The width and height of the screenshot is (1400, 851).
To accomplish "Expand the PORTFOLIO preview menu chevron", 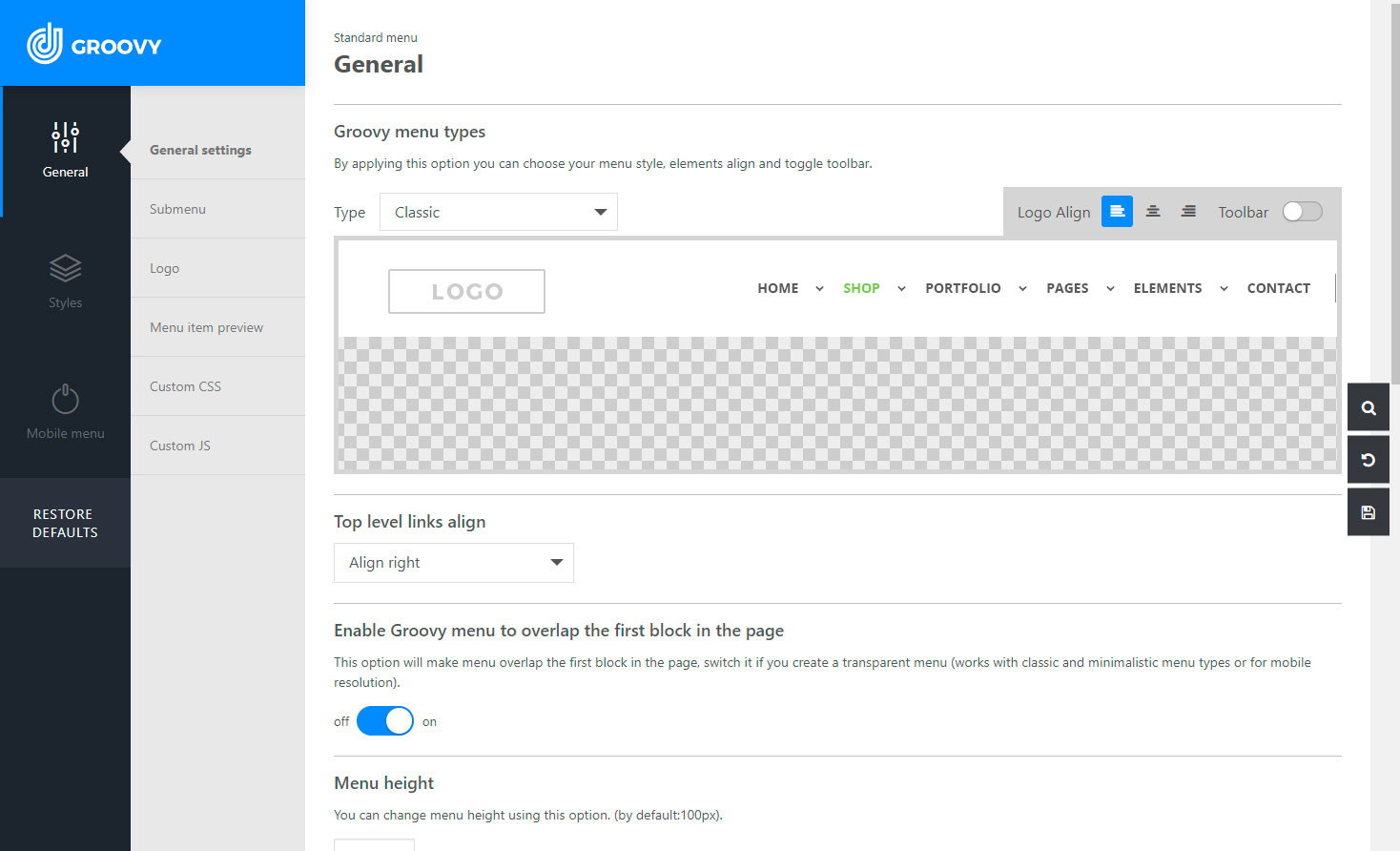I will click(x=1022, y=289).
